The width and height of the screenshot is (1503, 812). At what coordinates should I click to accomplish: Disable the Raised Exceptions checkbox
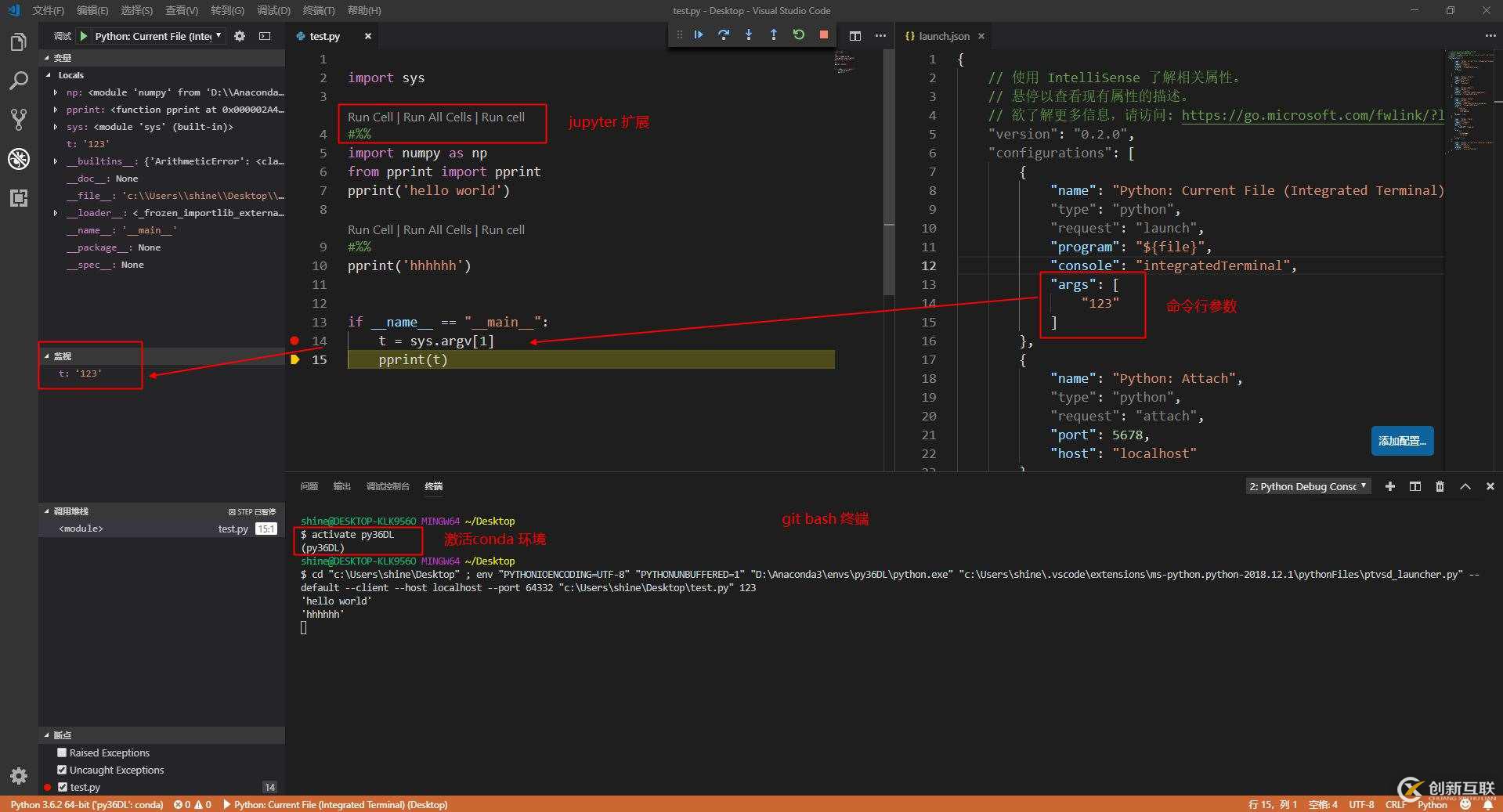pyautogui.click(x=62, y=752)
